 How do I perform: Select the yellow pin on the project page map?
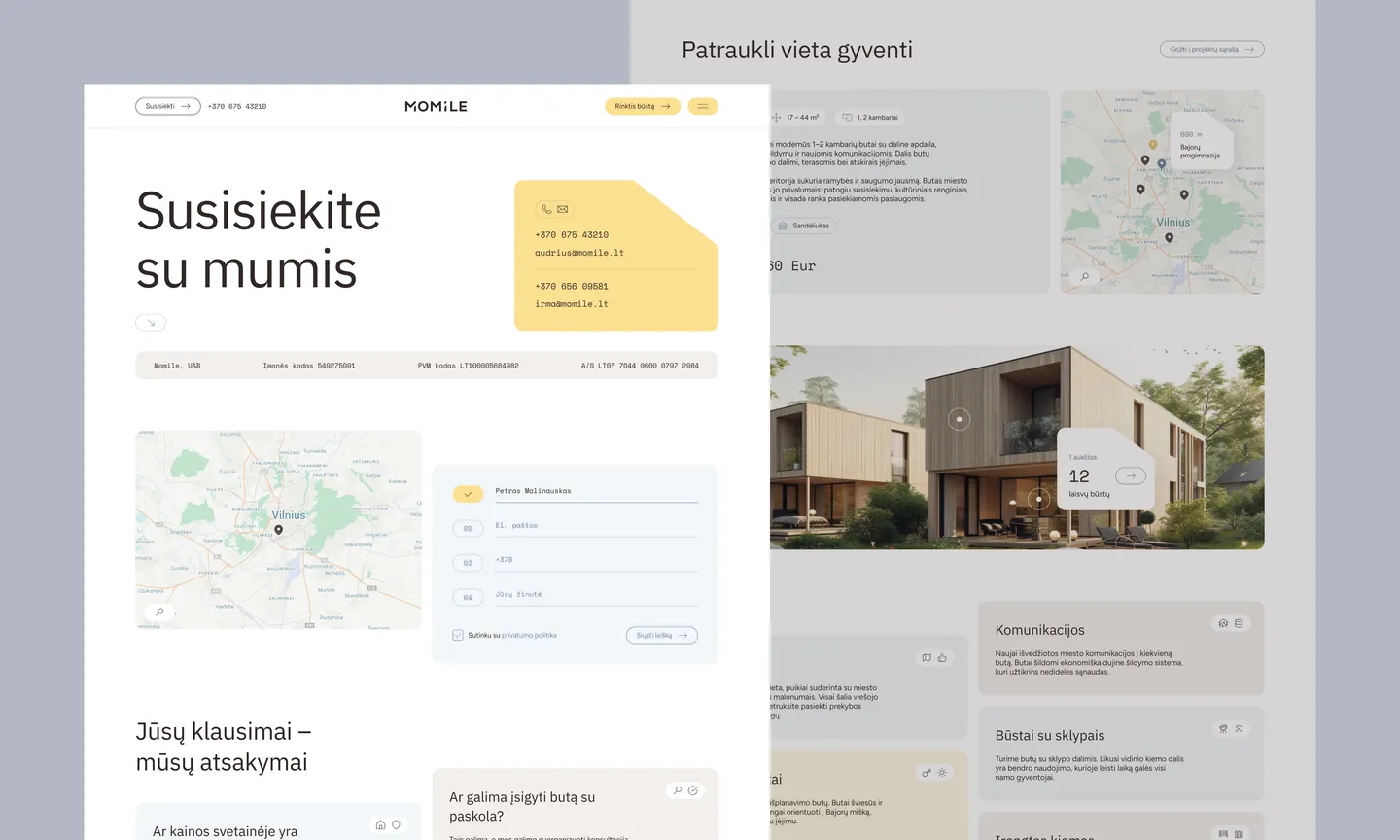(x=1153, y=145)
